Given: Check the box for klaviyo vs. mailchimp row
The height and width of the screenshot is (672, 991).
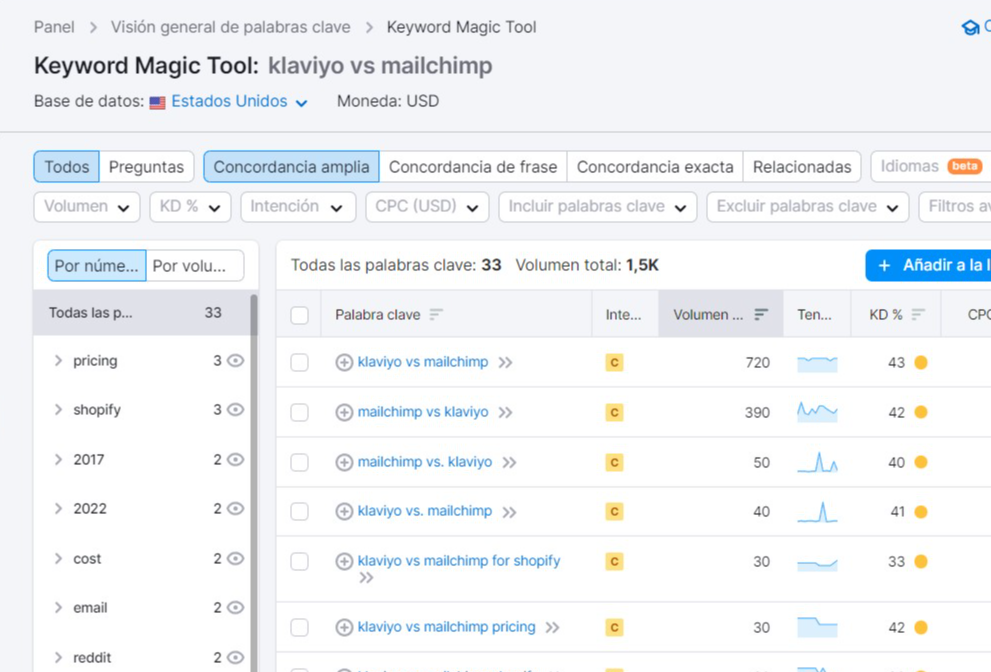Looking at the screenshot, I should click(300, 511).
